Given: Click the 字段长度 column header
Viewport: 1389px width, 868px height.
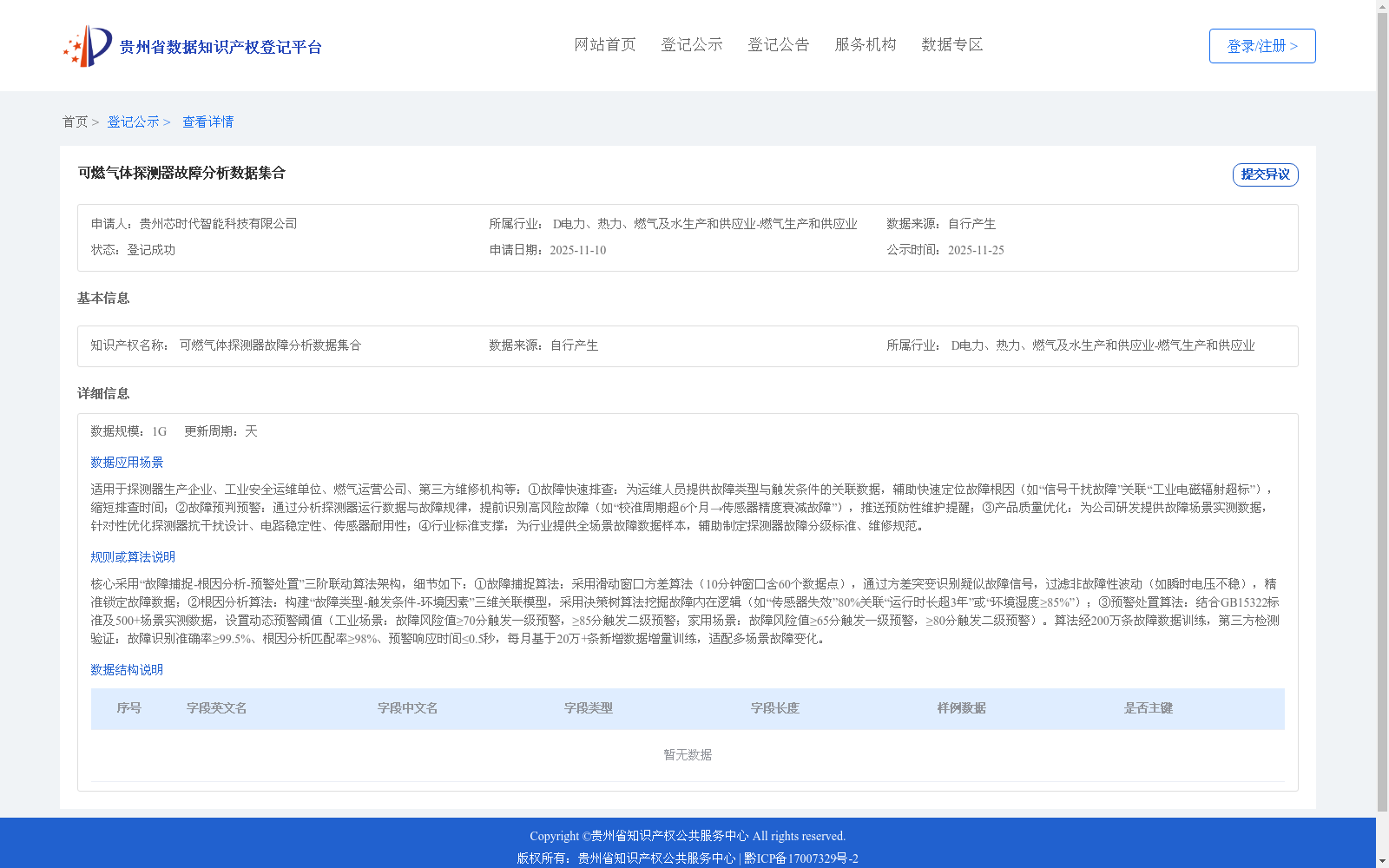Looking at the screenshot, I should pyautogui.click(x=774, y=708).
